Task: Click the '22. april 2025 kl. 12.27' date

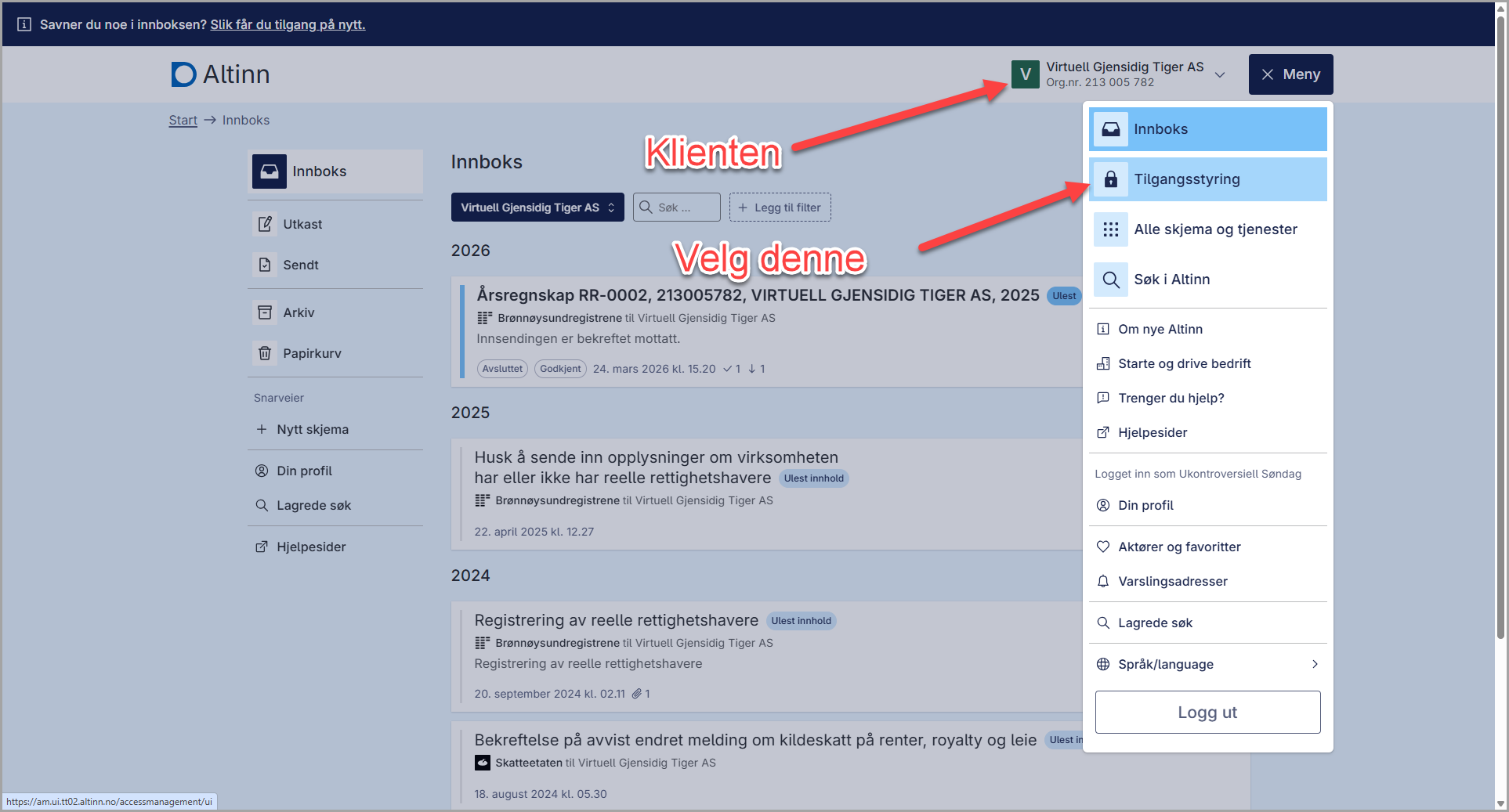Action: click(534, 532)
